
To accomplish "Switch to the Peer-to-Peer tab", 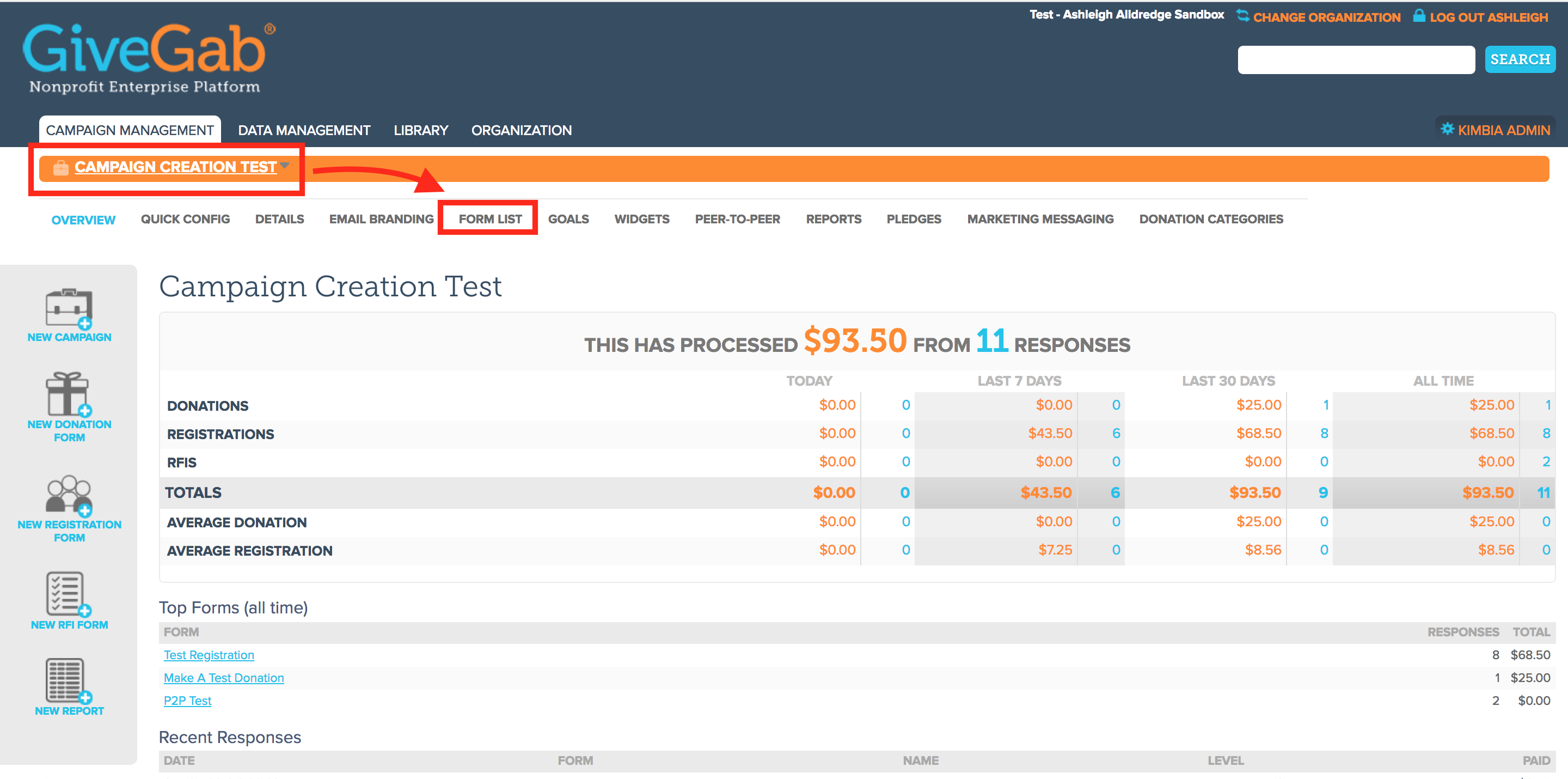I will pyautogui.click(x=737, y=220).
